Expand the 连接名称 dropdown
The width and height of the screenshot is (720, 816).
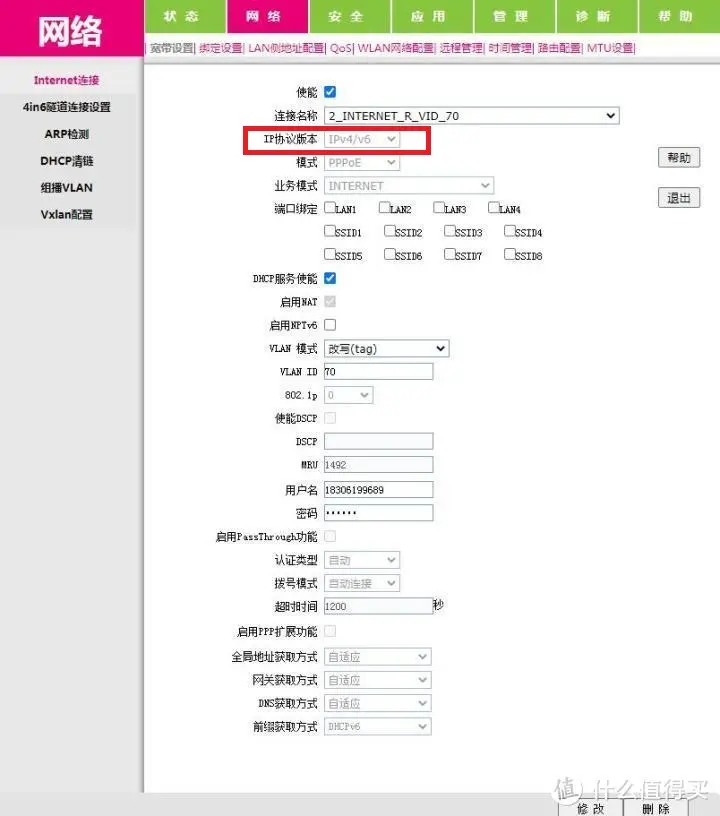(471, 116)
